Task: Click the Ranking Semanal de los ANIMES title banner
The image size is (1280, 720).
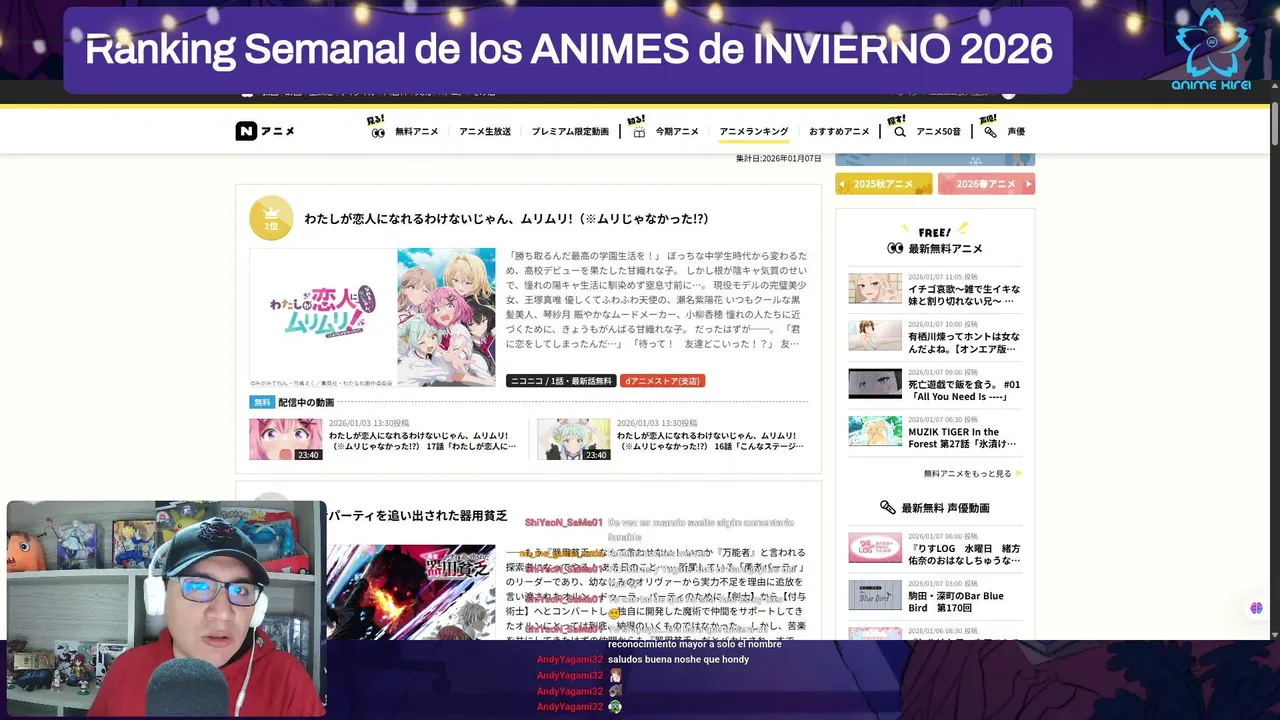Action: click(x=568, y=50)
